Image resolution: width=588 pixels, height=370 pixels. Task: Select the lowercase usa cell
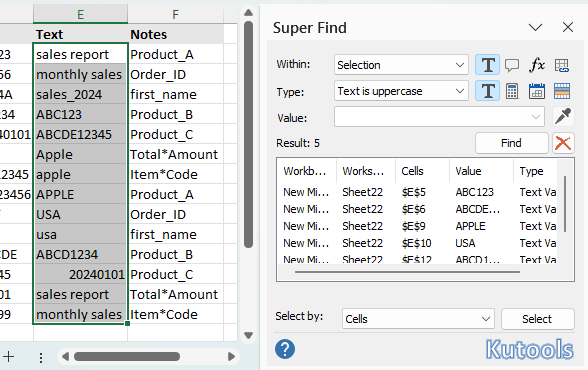(x=80, y=235)
